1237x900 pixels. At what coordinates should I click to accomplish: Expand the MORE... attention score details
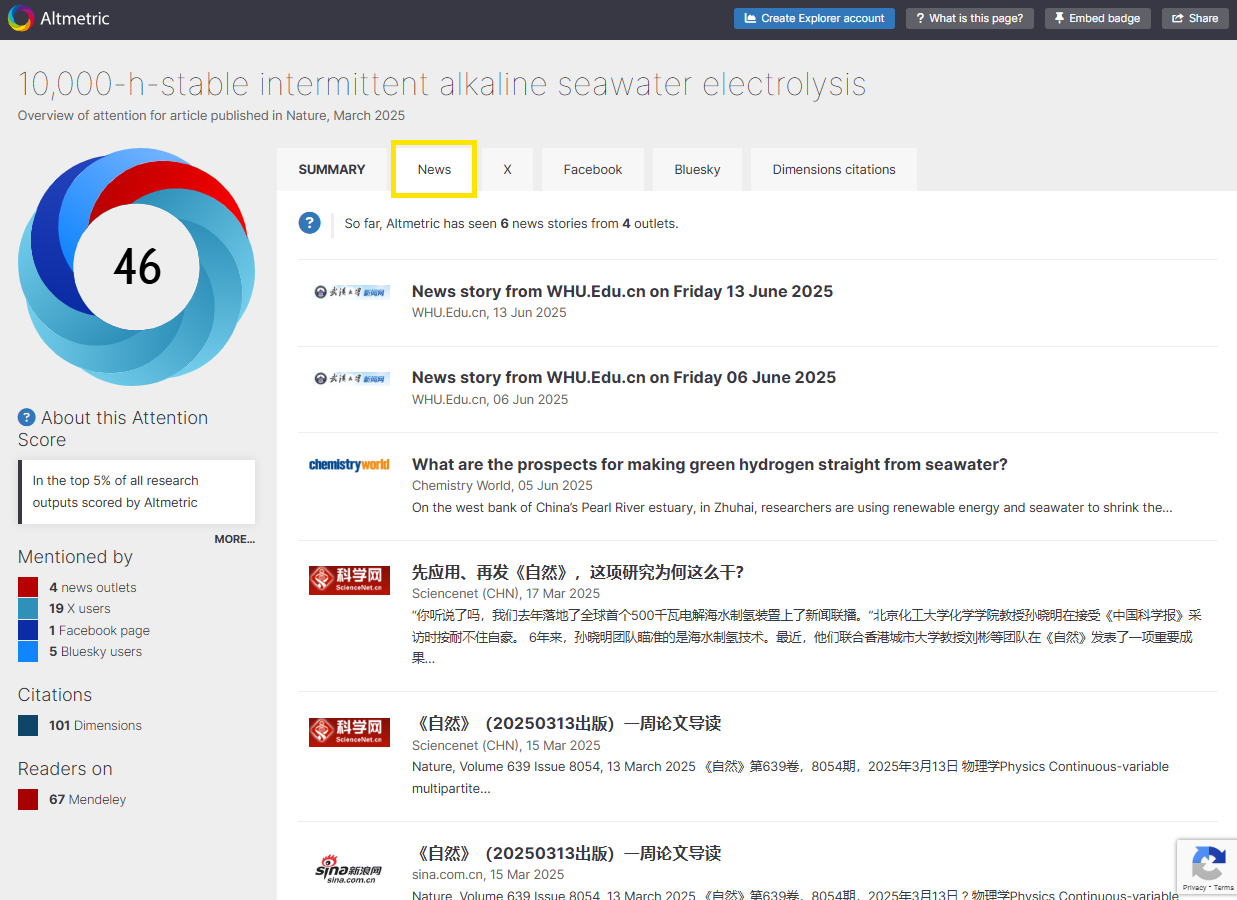click(x=234, y=539)
